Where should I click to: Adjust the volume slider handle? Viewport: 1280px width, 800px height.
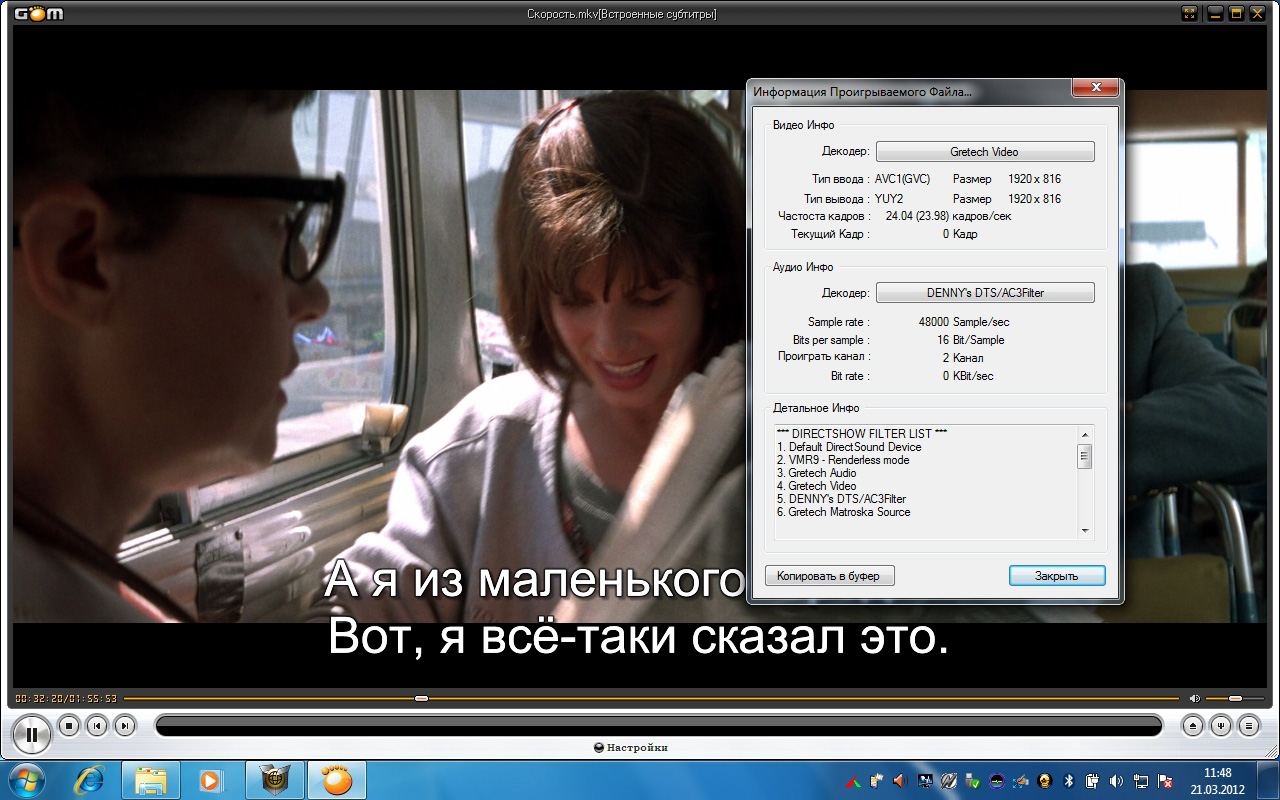coord(1235,698)
